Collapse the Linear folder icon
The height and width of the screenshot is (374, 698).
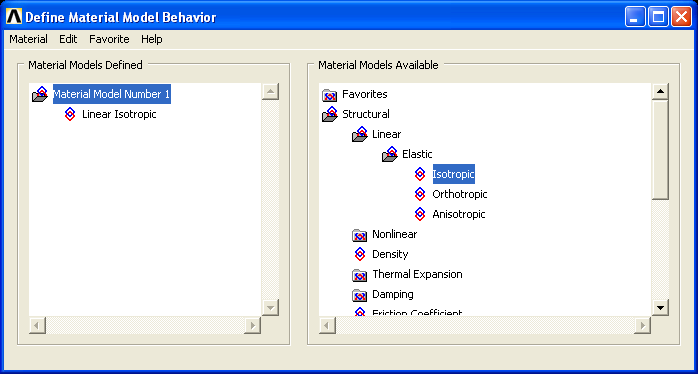click(360, 134)
